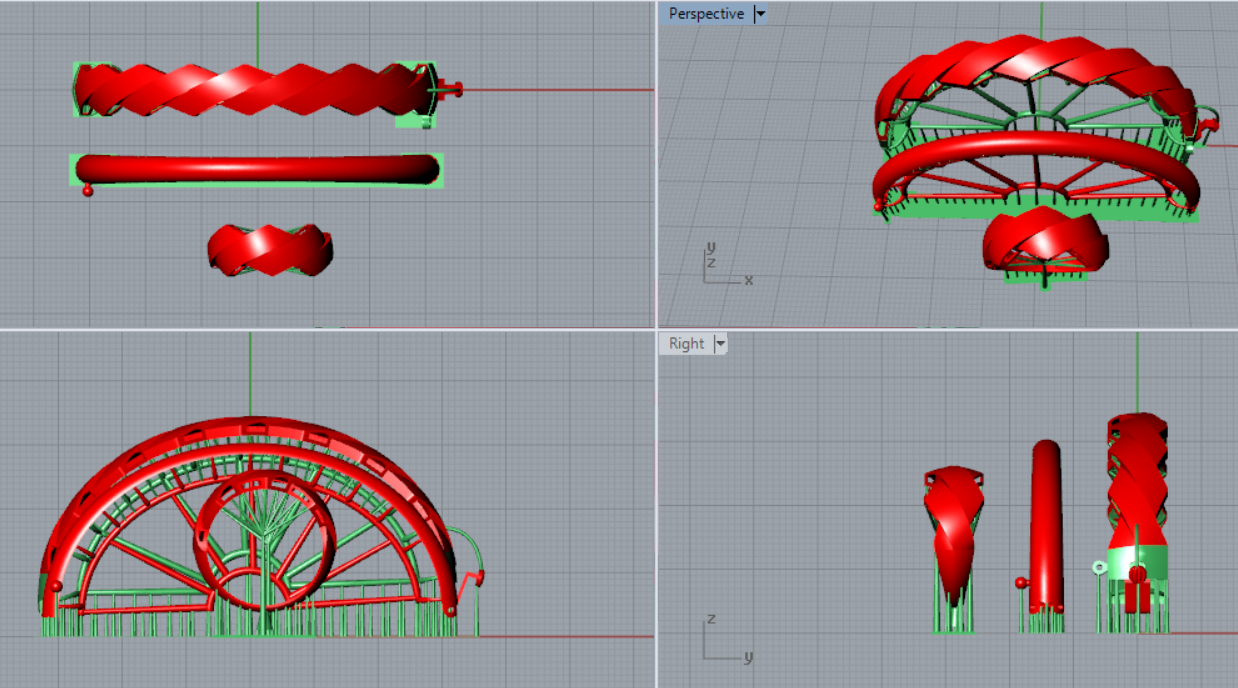Viewport: 1238px width, 688px height.
Task: Select the tall twisted ring in Right viewport
Action: tap(1138, 470)
